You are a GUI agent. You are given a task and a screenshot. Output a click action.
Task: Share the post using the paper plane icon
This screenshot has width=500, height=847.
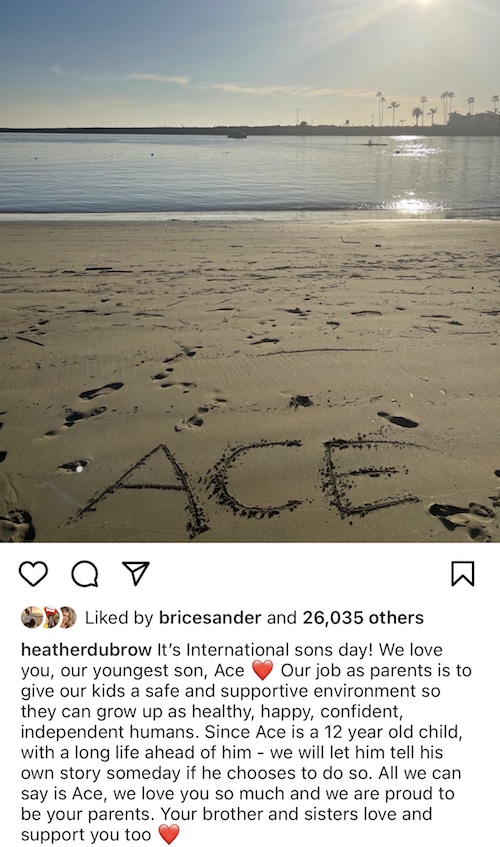[136, 573]
